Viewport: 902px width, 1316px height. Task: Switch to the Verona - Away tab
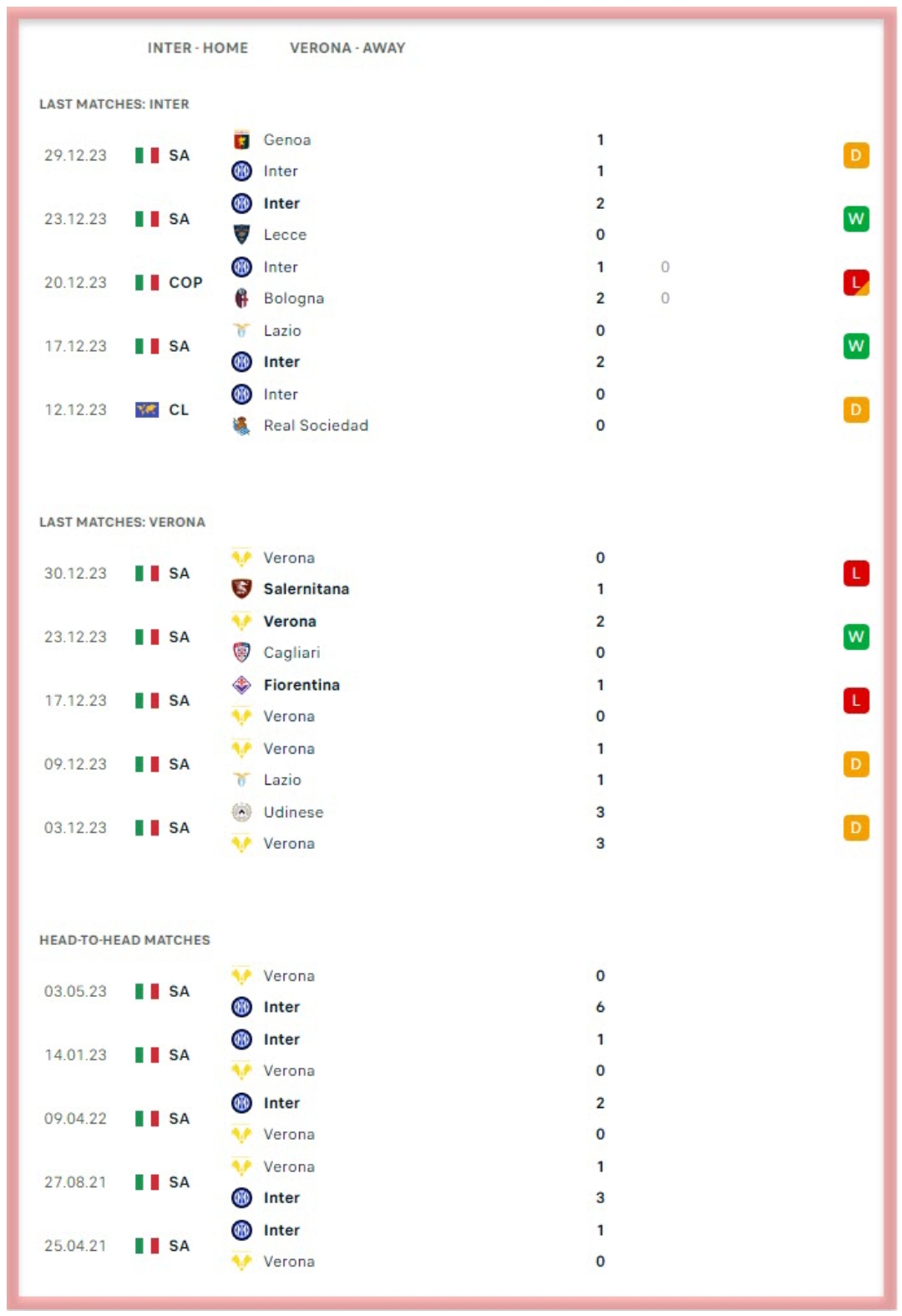tap(347, 48)
